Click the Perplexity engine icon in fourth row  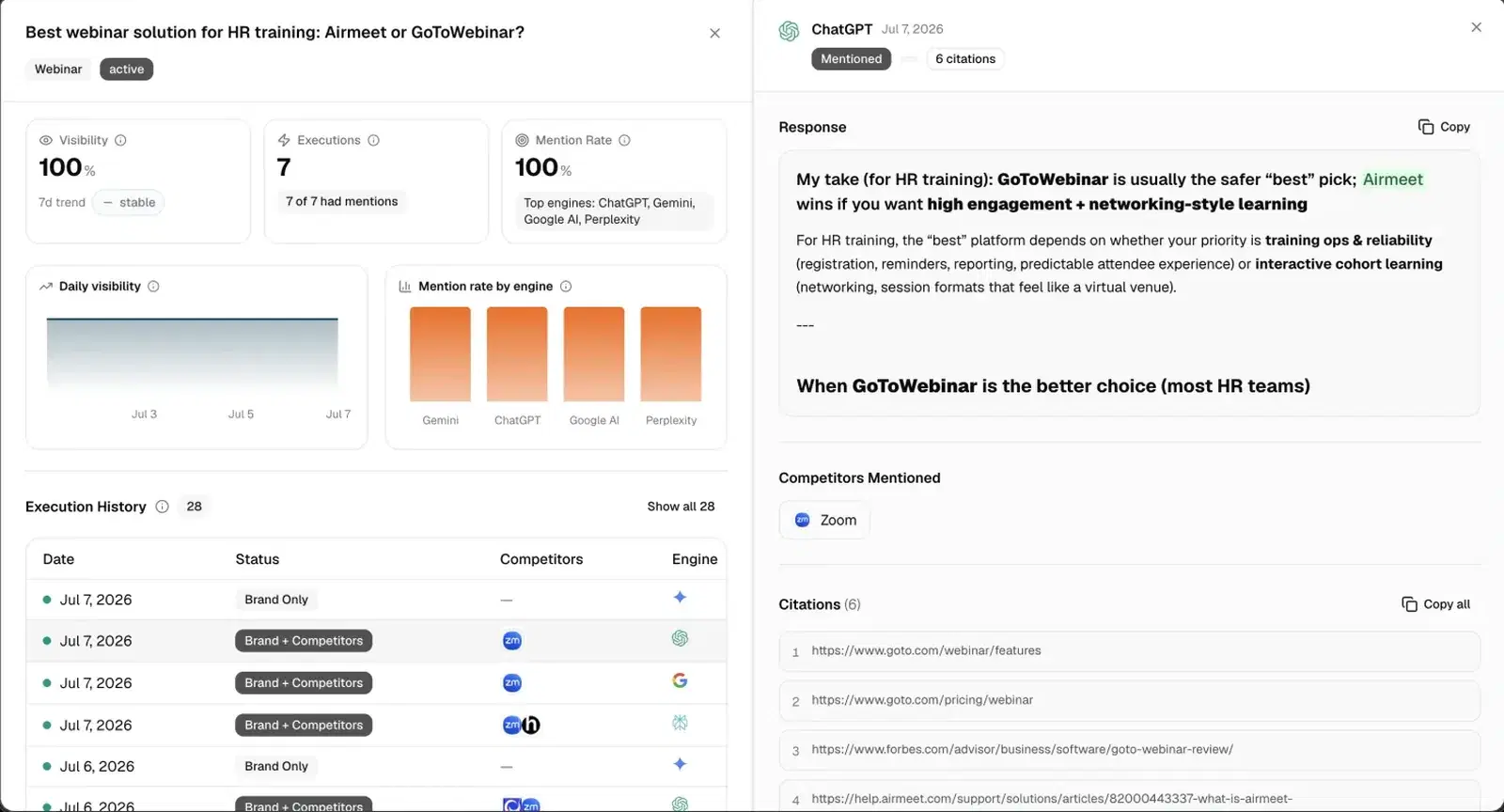(680, 723)
